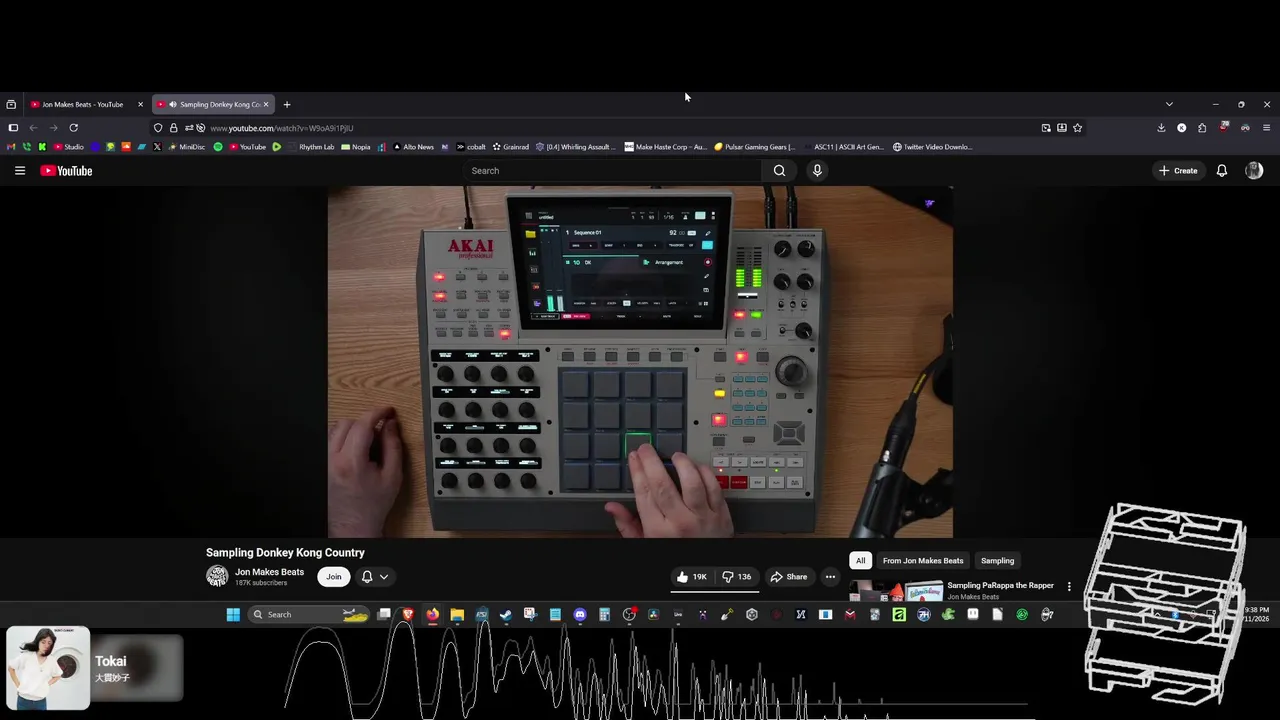This screenshot has height=720, width=1280.
Task: Close the Jon Makes Beats tab
Action: point(140,104)
